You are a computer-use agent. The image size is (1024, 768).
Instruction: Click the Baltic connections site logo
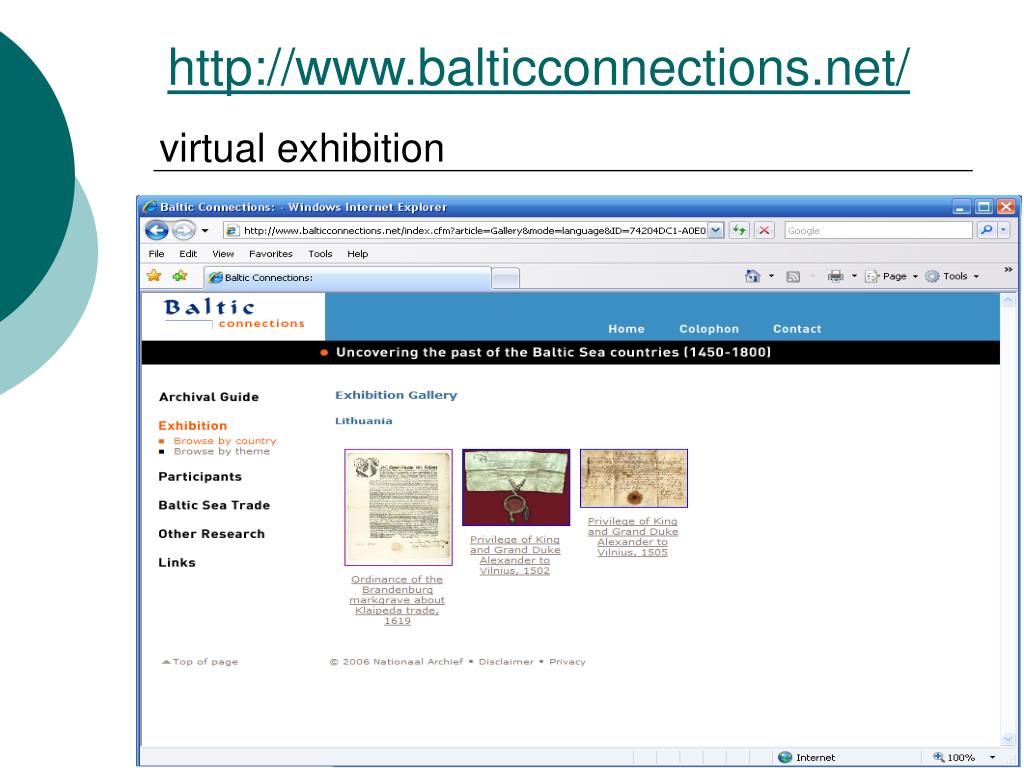tap(234, 314)
